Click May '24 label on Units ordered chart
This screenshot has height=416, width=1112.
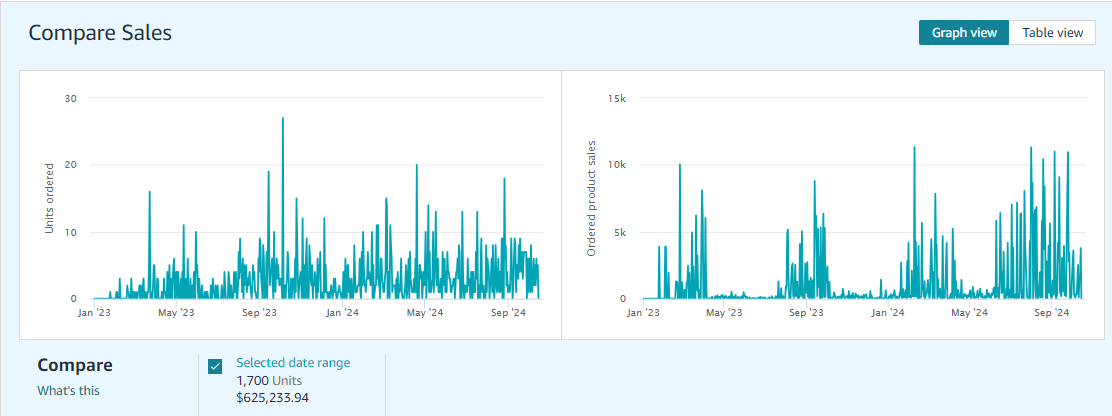425,313
